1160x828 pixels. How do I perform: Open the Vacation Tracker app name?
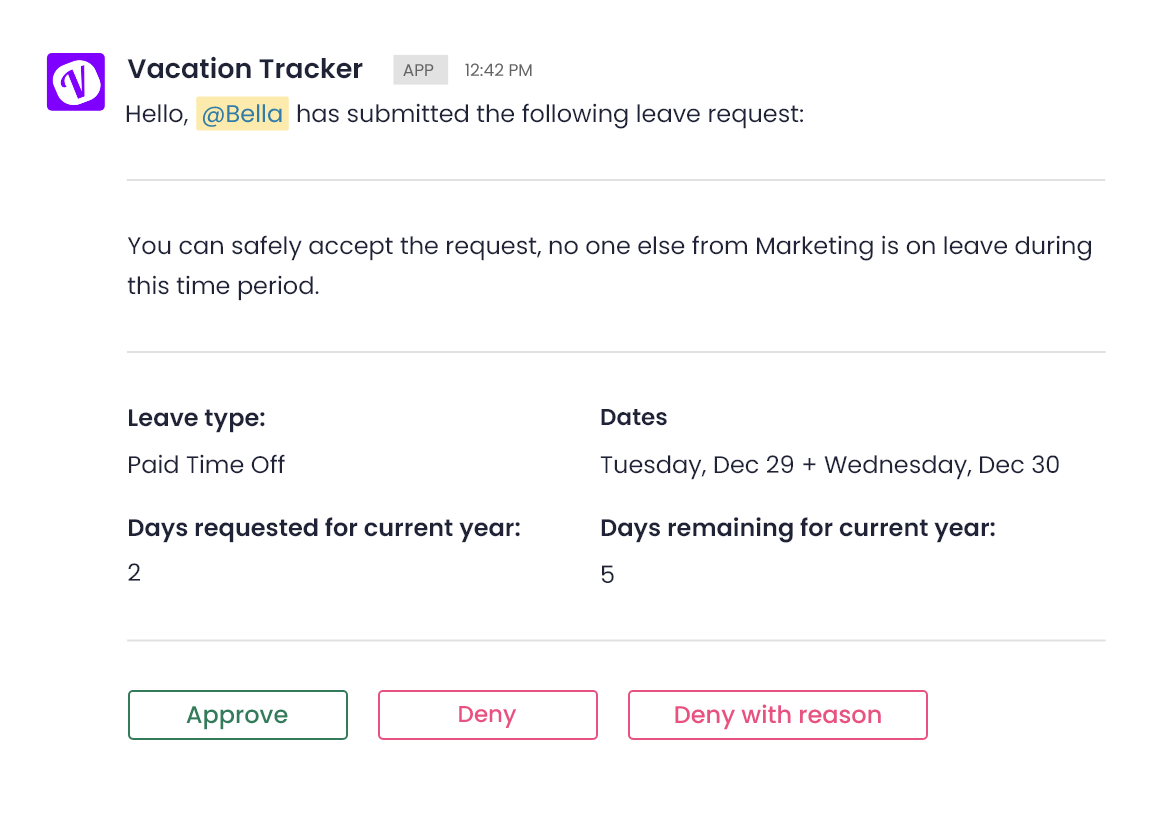coord(245,69)
